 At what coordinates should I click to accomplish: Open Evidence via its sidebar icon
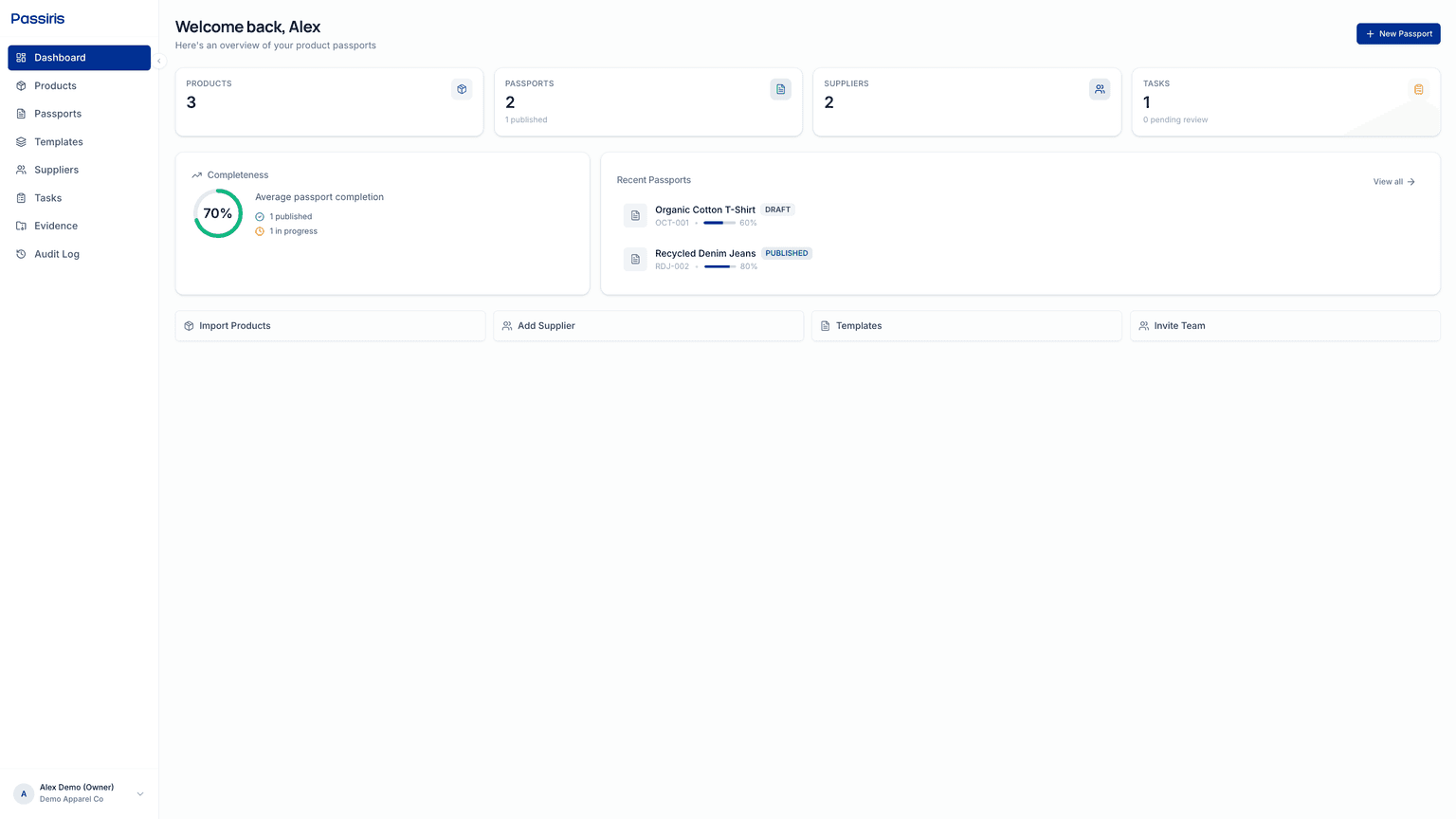21,226
